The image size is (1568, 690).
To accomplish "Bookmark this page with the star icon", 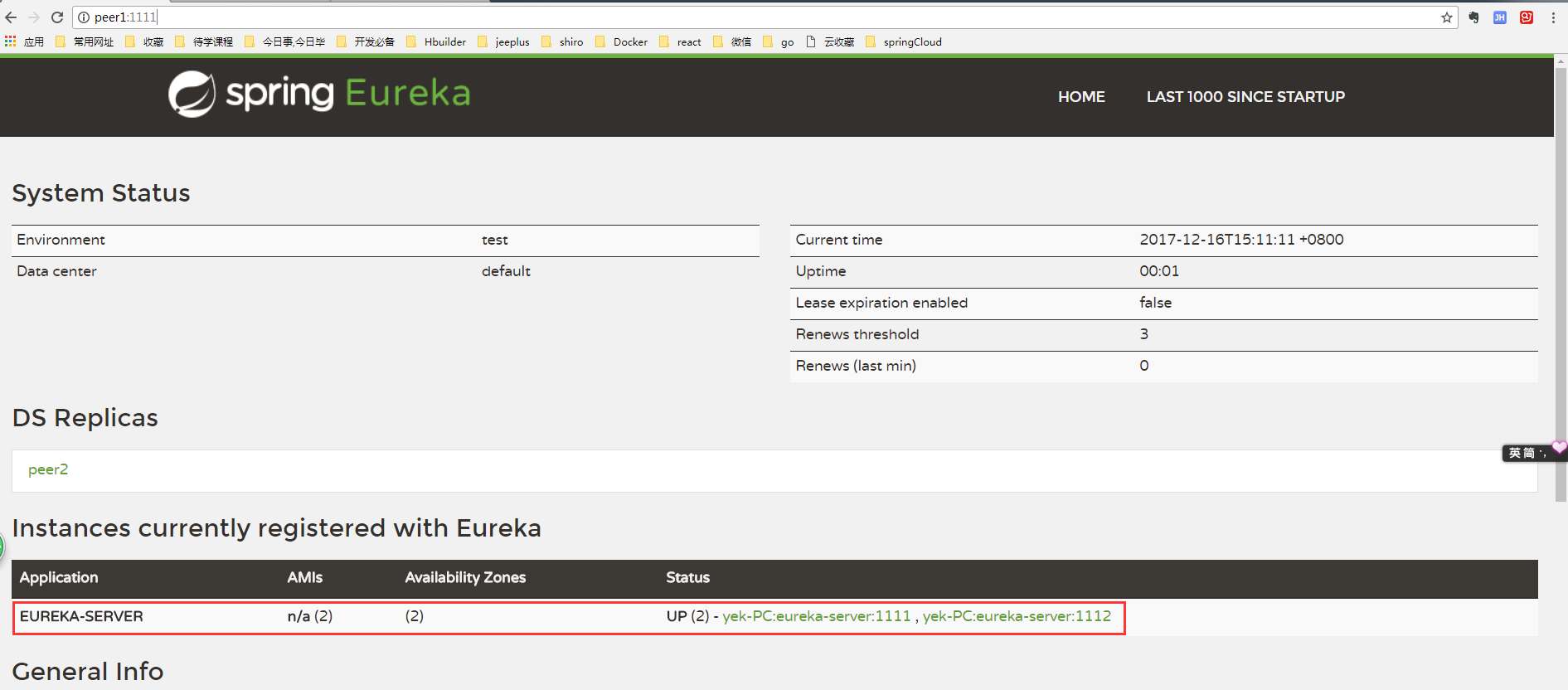I will tap(1447, 17).
